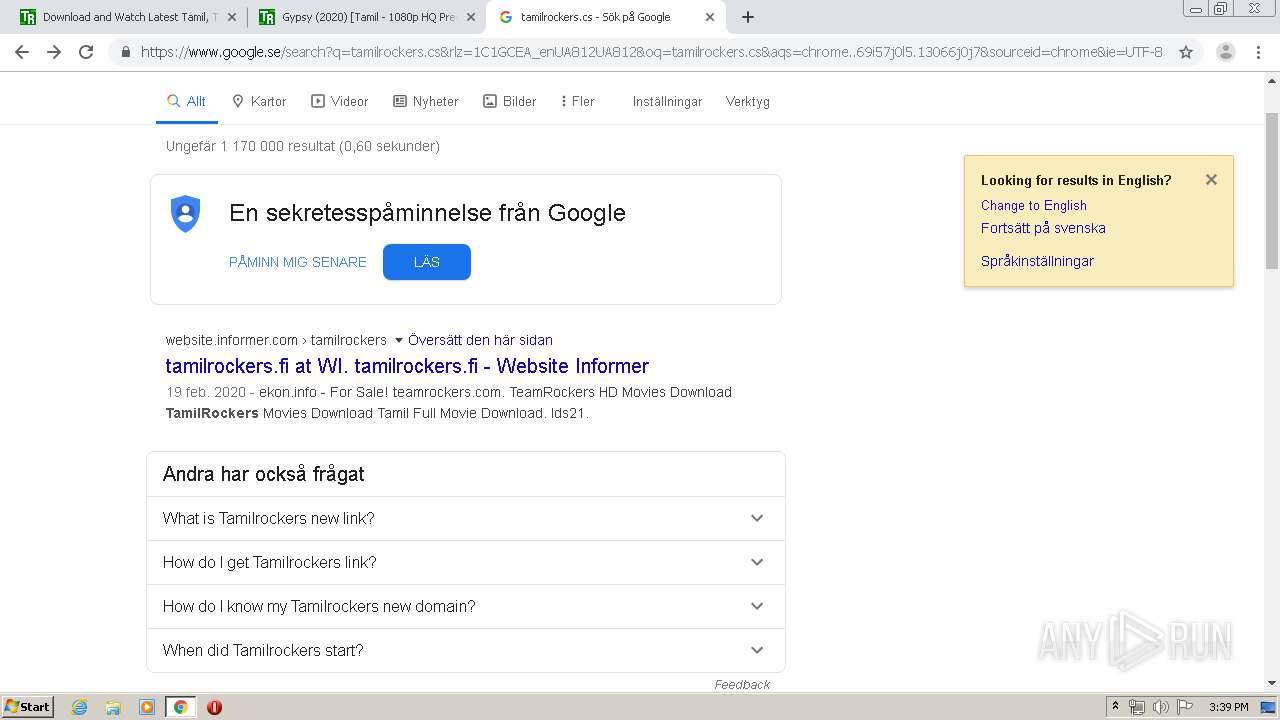Screen dimensions: 1280x720
Task: Click 'Översätt den här sidan' link
Action: [x=480, y=340]
